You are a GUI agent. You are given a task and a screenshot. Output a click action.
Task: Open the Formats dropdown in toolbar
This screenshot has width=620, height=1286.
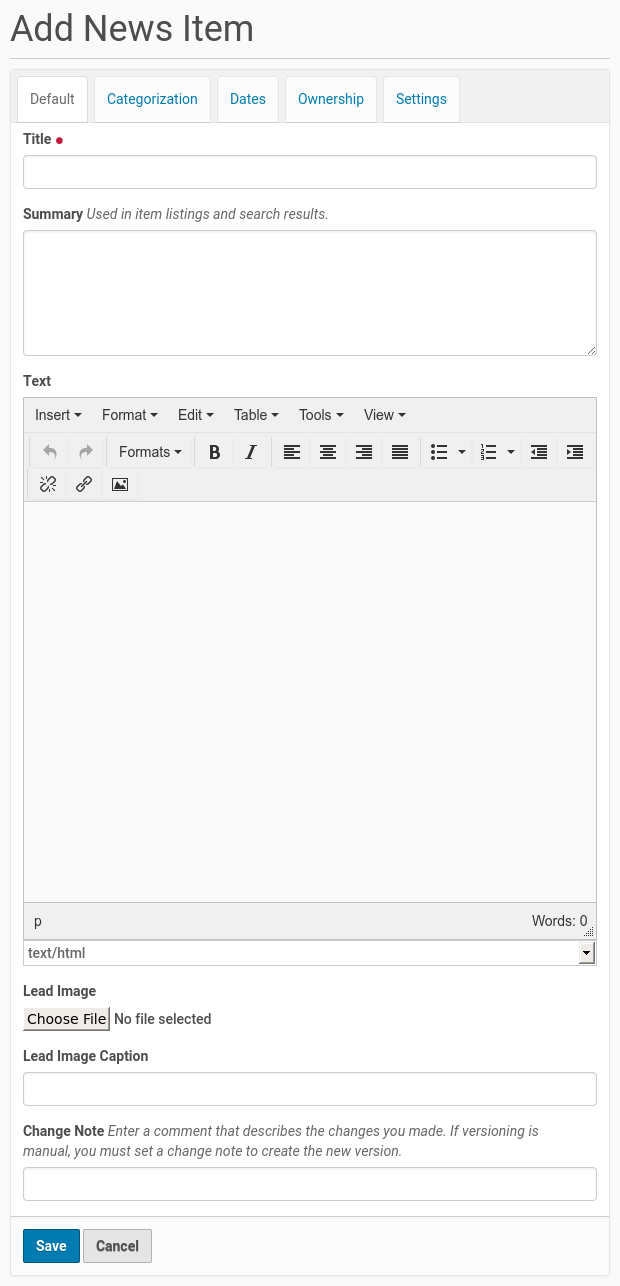click(x=150, y=452)
